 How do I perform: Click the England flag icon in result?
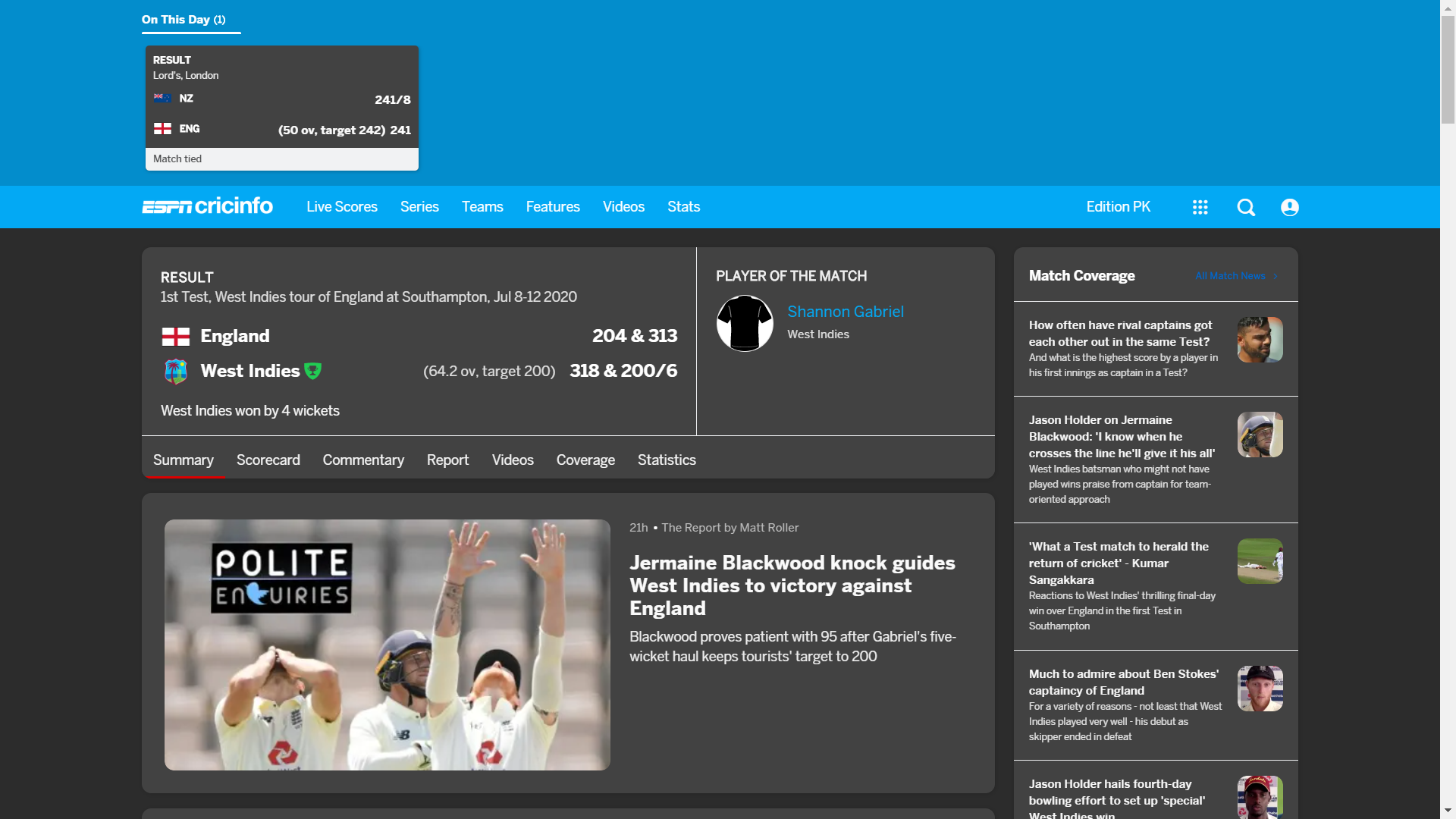176,336
